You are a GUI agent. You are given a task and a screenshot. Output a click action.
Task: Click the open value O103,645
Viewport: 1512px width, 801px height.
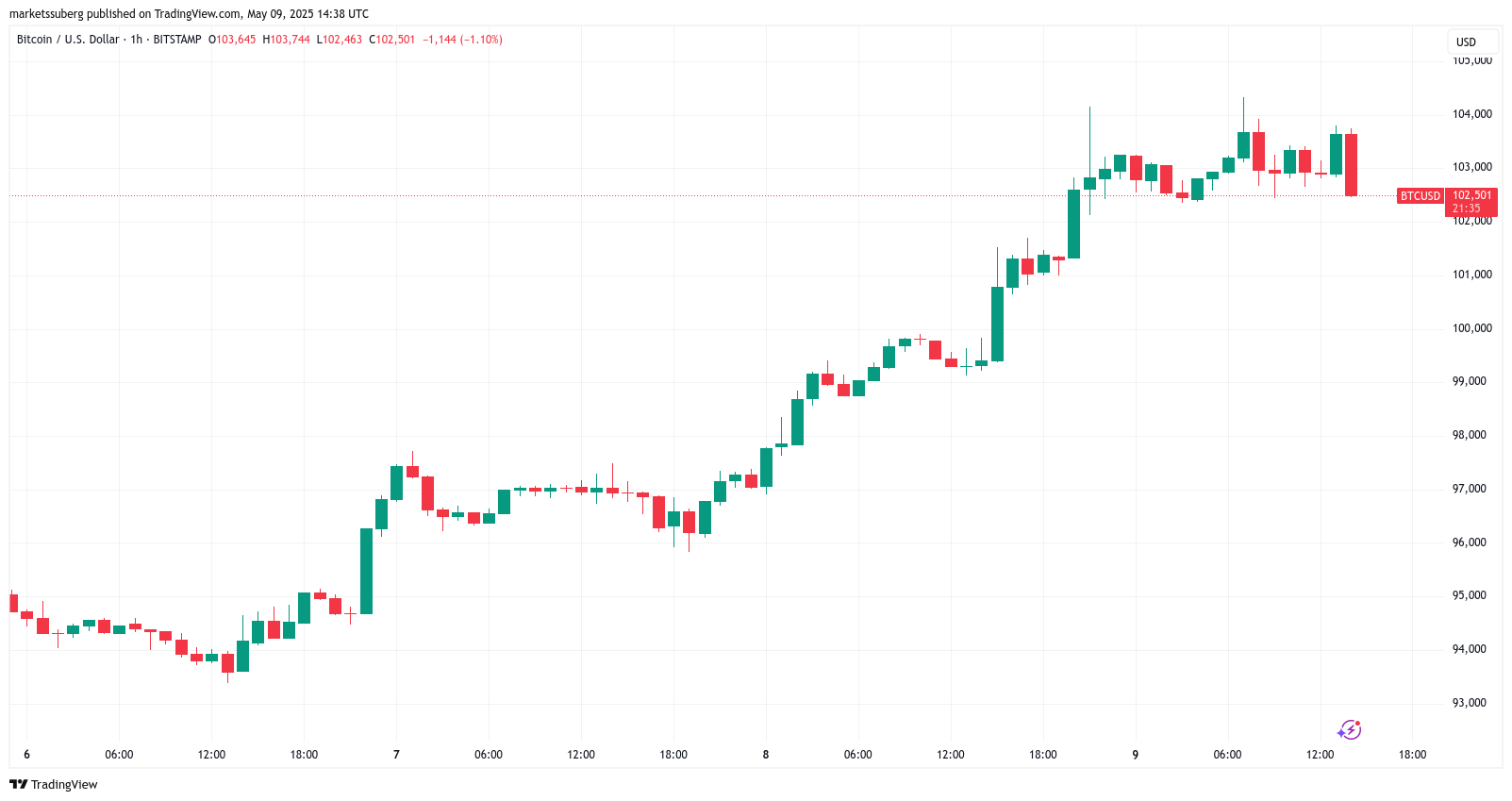[x=233, y=40]
